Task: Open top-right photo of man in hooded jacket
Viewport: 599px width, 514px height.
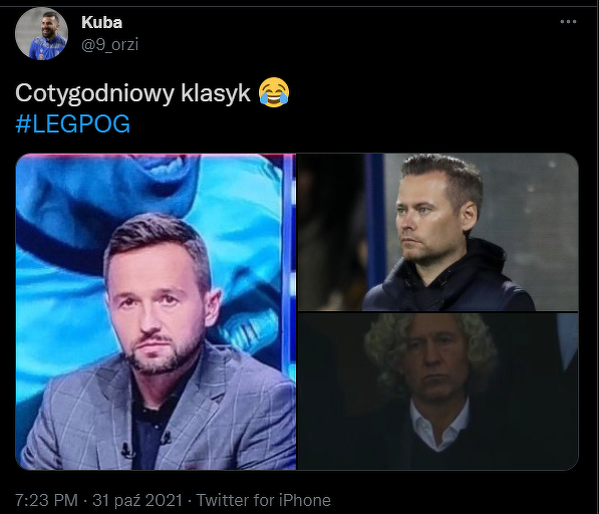Action: [x=438, y=232]
